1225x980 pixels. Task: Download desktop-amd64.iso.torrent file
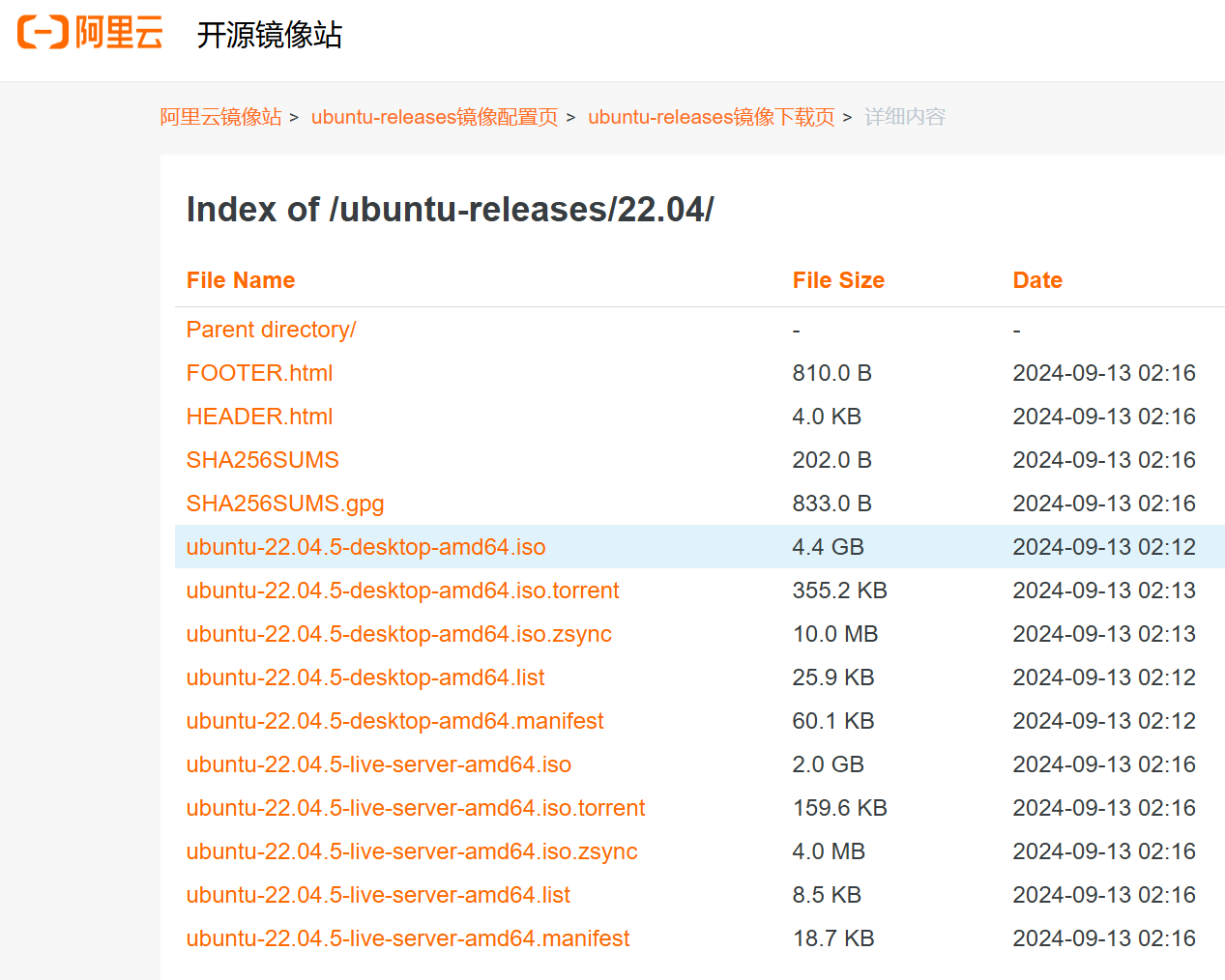(x=402, y=591)
